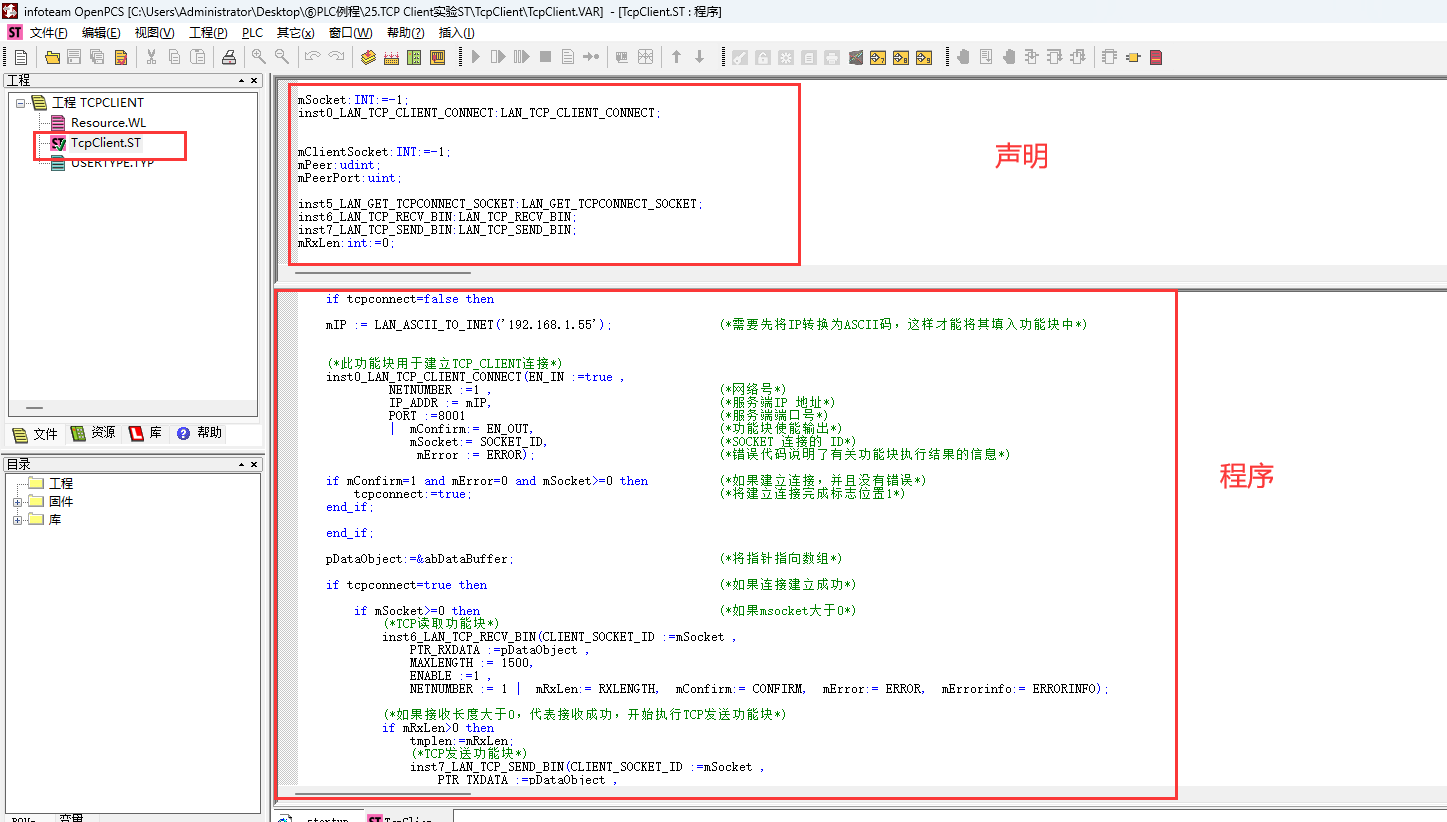1447x822 pixels.
Task: Click the stacked books build icon
Action: tap(368, 57)
